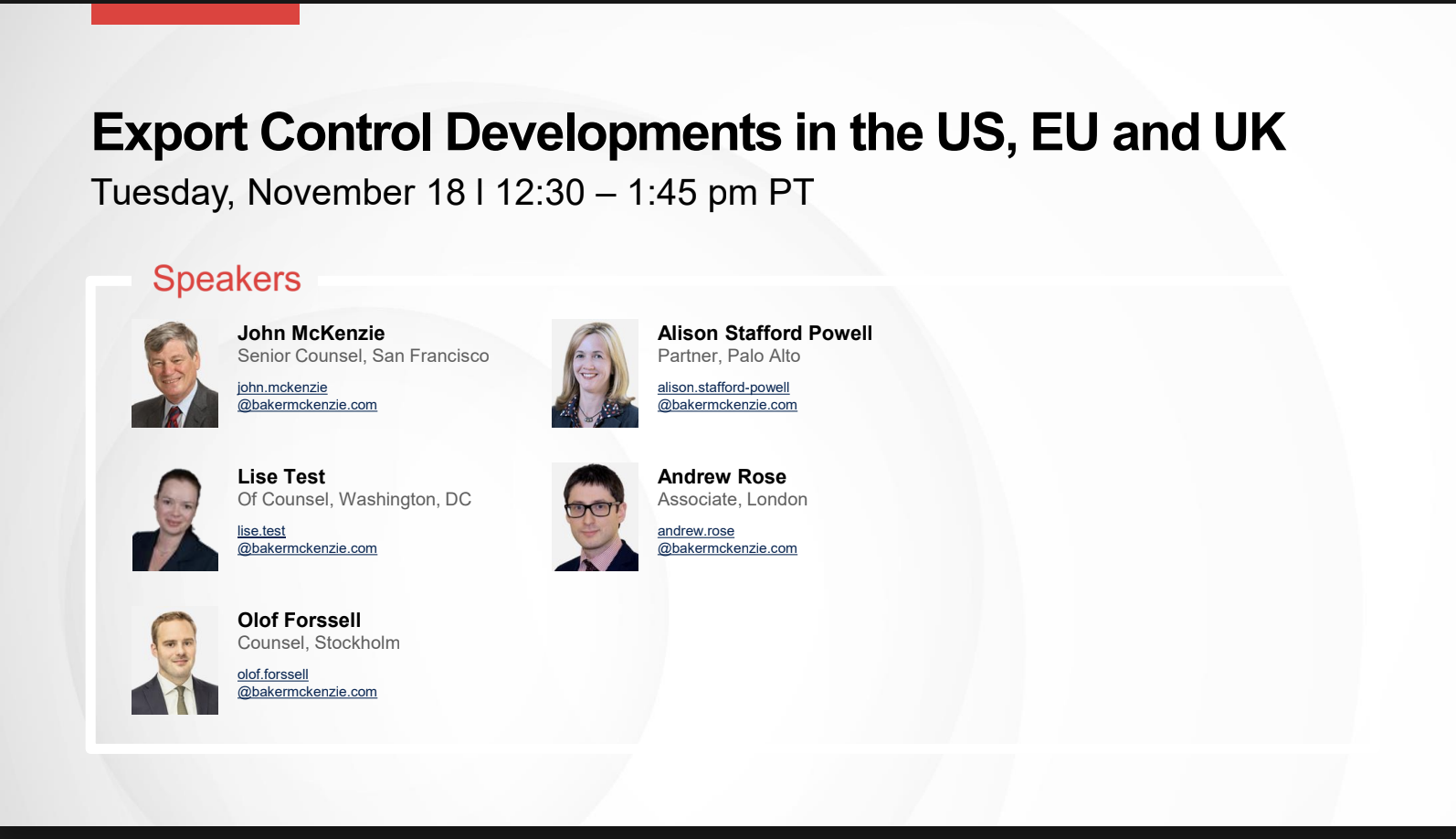Viewport: 1456px width, 839px height.
Task: Open Alison Stafford Powell's email link
Action: [727, 396]
